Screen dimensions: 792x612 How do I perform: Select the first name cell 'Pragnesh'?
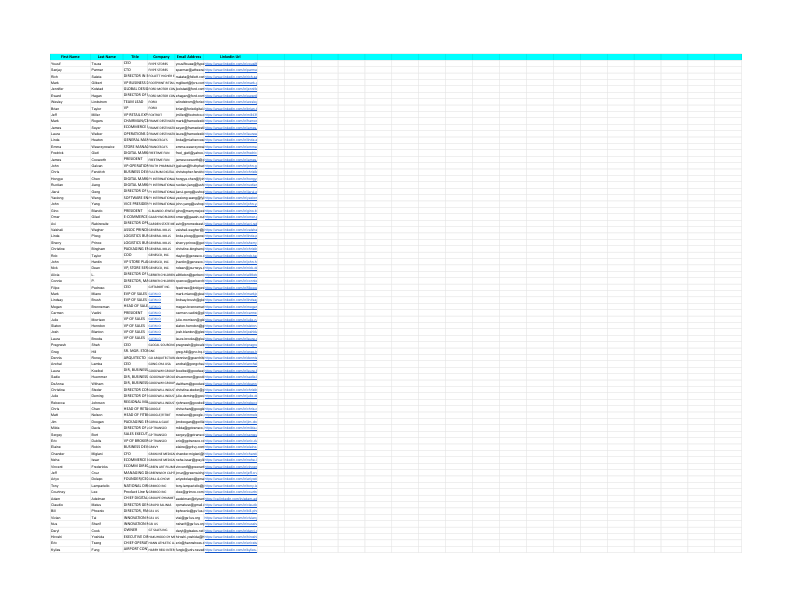point(70,345)
